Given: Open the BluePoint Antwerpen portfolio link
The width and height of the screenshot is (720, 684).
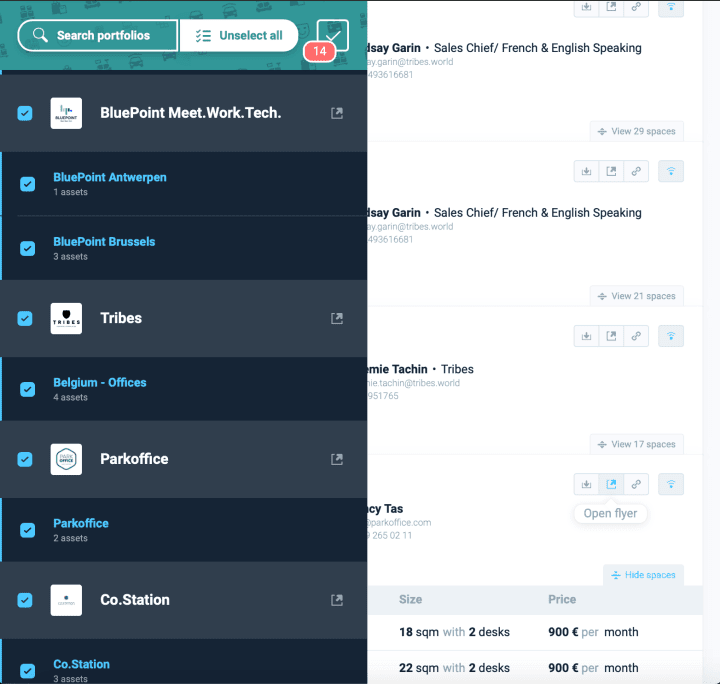Looking at the screenshot, I should (x=110, y=177).
